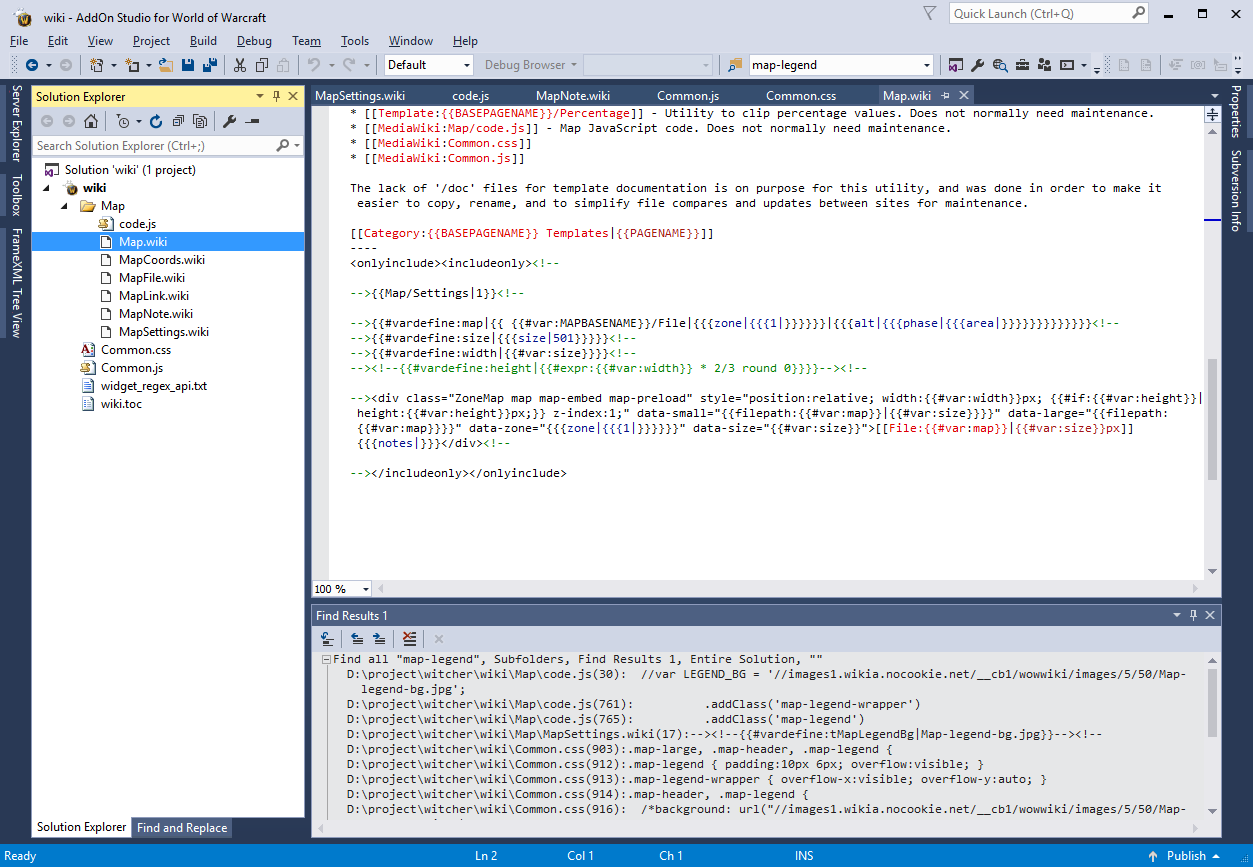Go to Solution Explorer Home view
Viewport: 1253px width, 867px height.
coord(91,121)
